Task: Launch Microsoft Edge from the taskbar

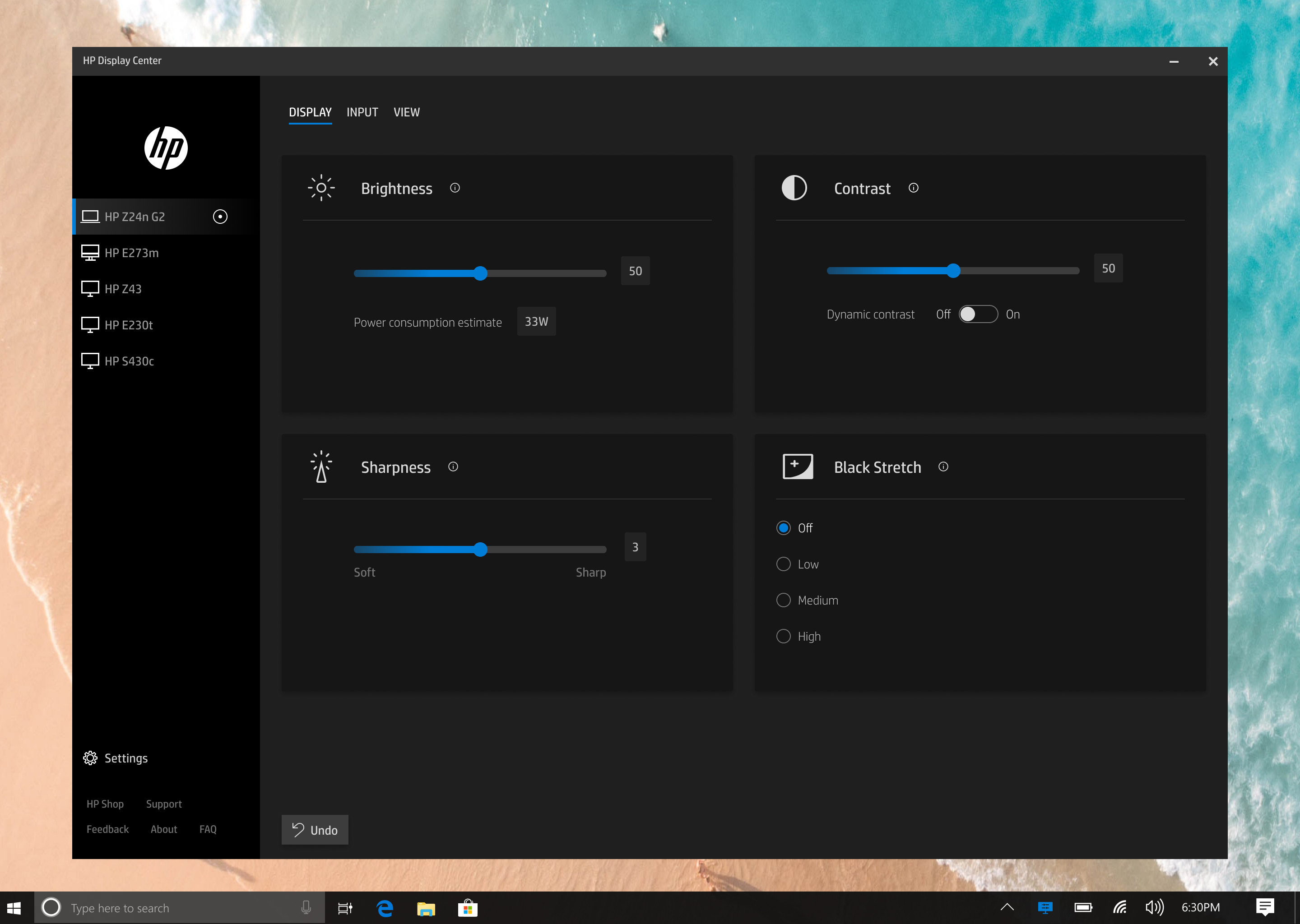Action: [385, 908]
